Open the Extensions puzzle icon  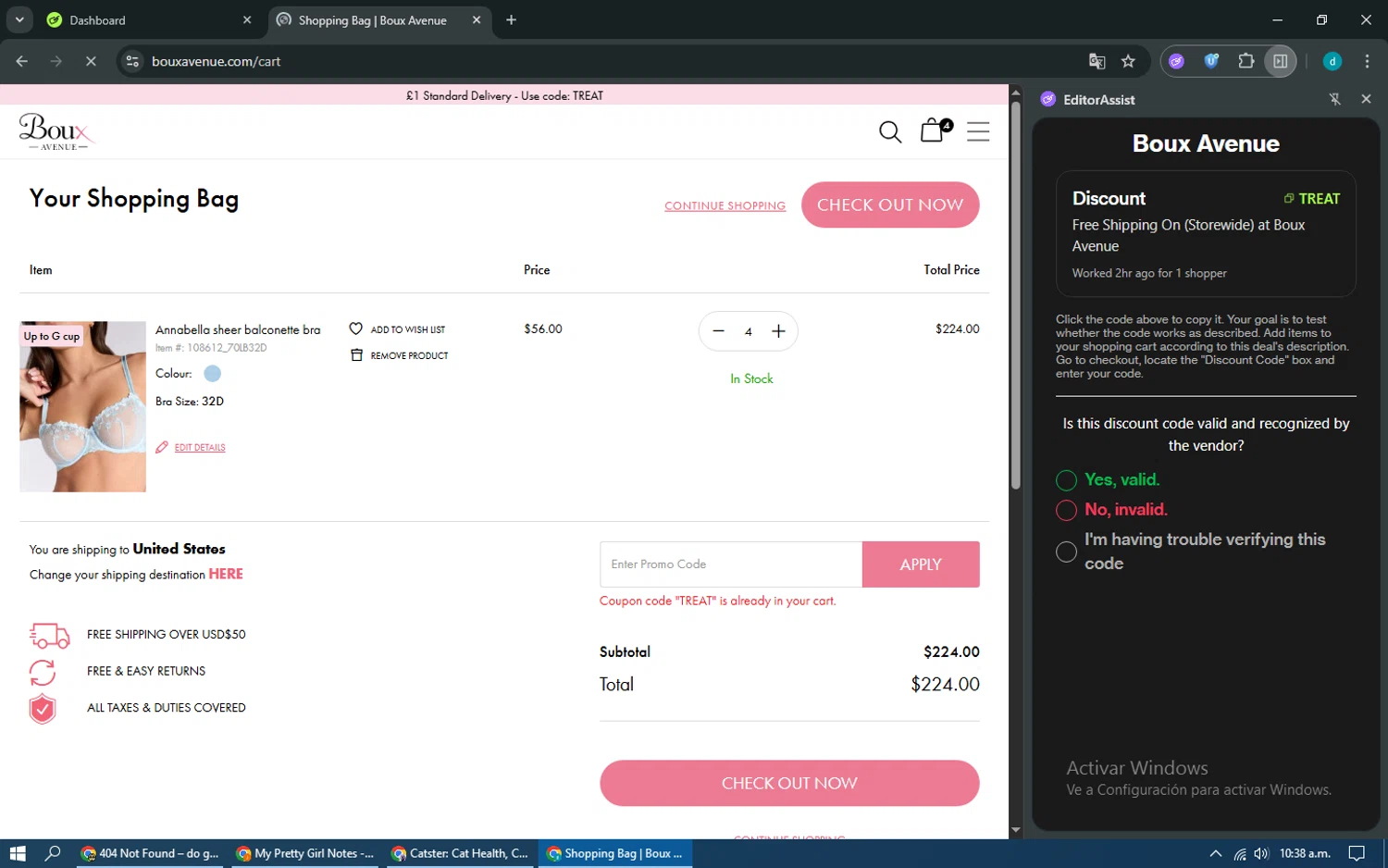coord(1245,61)
